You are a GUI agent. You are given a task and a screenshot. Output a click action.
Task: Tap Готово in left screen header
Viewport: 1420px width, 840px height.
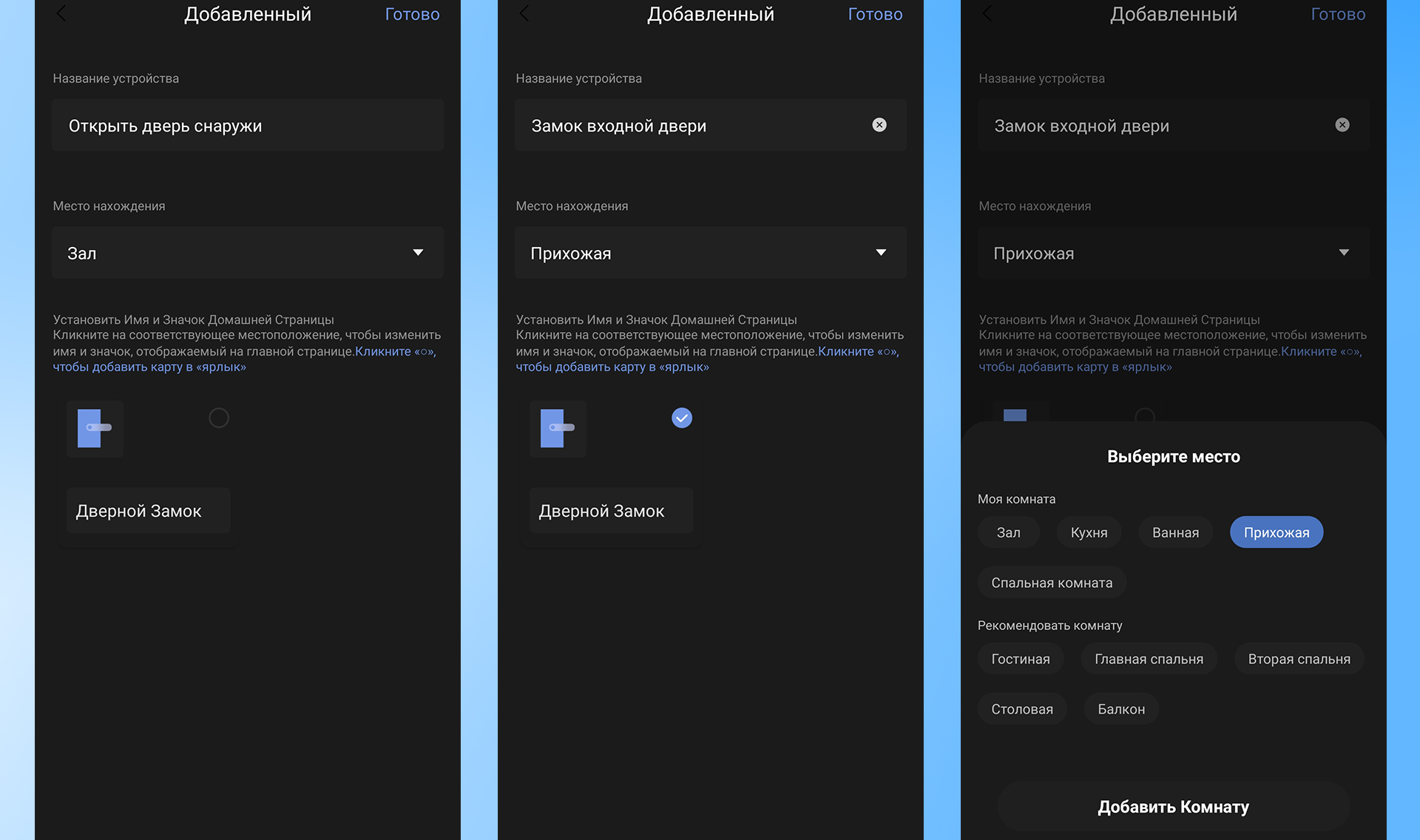(412, 14)
